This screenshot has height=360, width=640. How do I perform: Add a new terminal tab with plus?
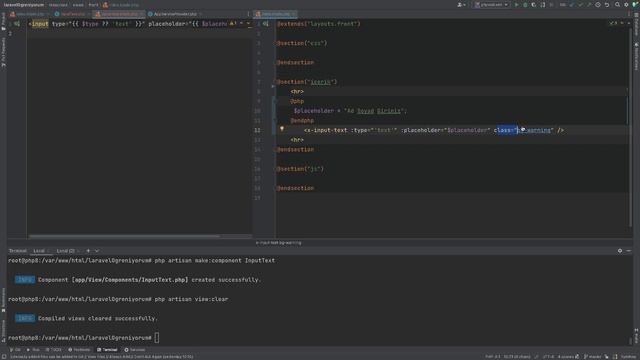coord(88,251)
